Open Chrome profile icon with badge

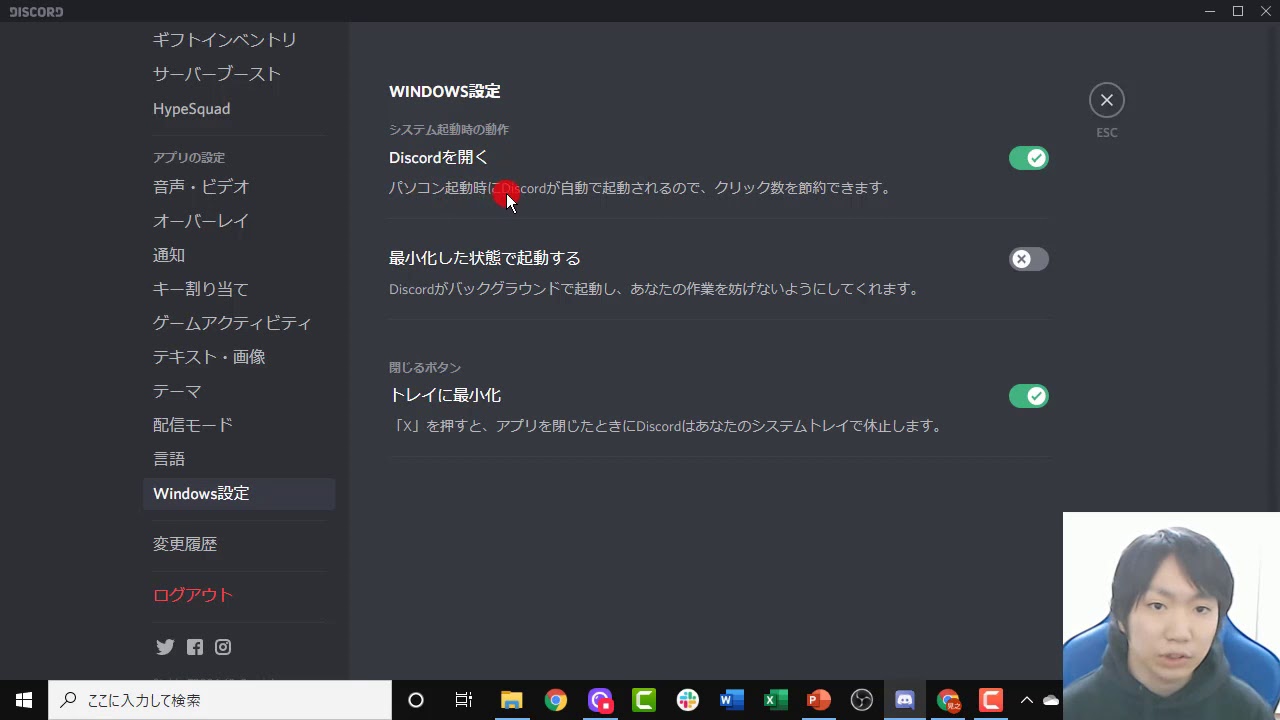[x=948, y=700]
